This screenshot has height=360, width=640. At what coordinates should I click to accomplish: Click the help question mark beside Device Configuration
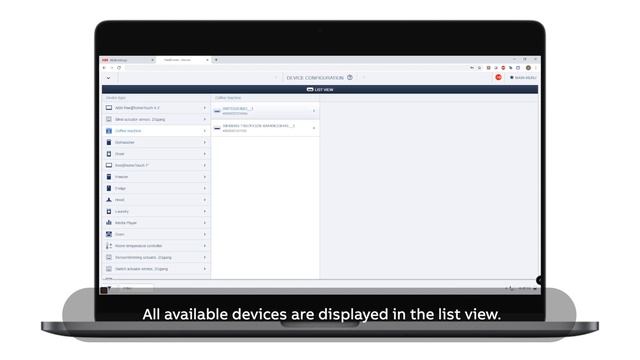click(350, 78)
